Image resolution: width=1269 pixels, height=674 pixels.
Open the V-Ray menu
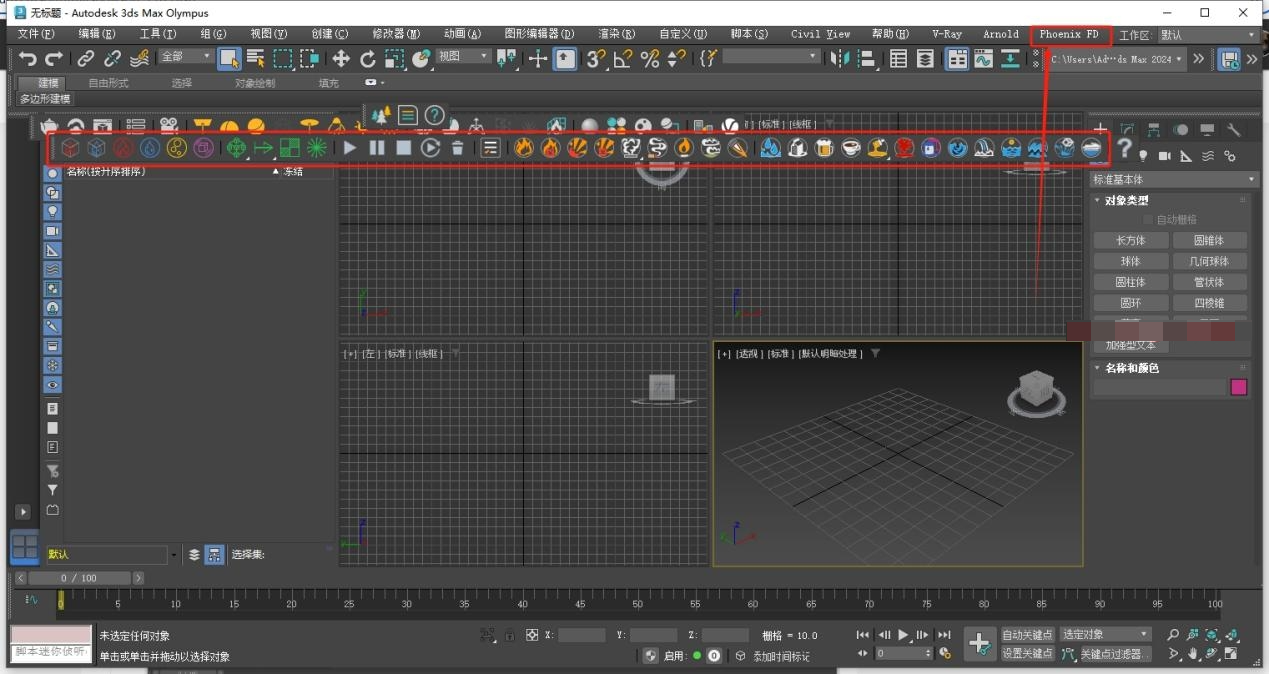pos(946,34)
